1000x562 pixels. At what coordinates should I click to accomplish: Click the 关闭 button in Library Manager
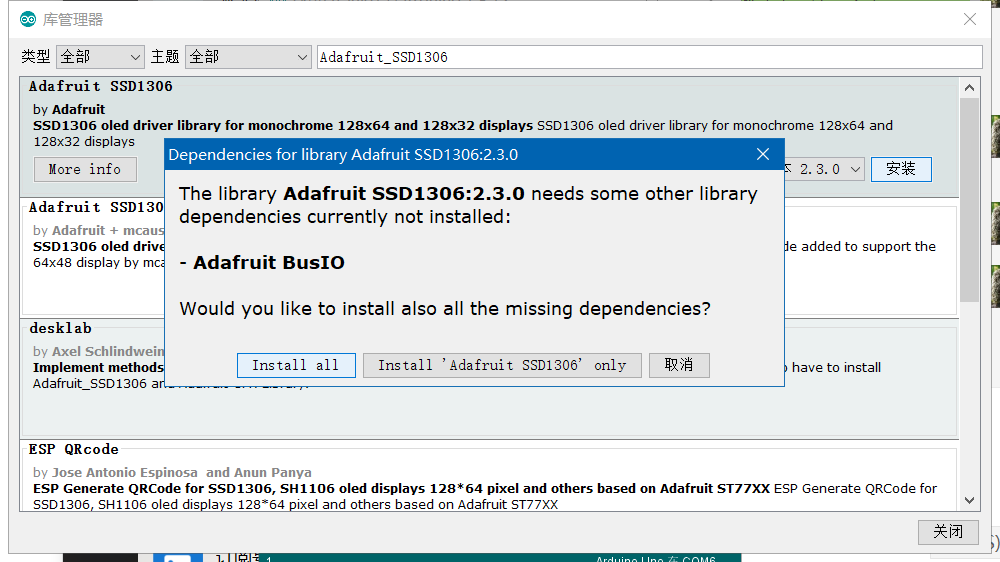948,532
